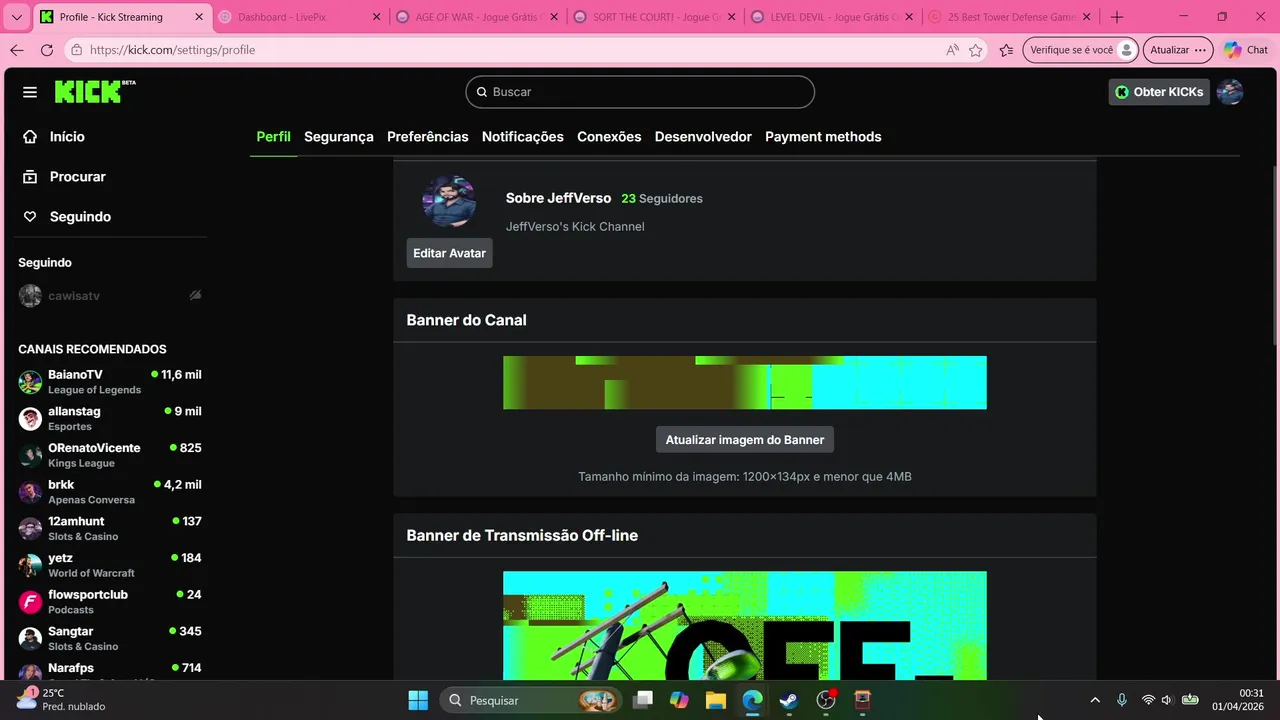1280x720 pixels.
Task: Open the Windows Start menu
Action: (x=418, y=700)
